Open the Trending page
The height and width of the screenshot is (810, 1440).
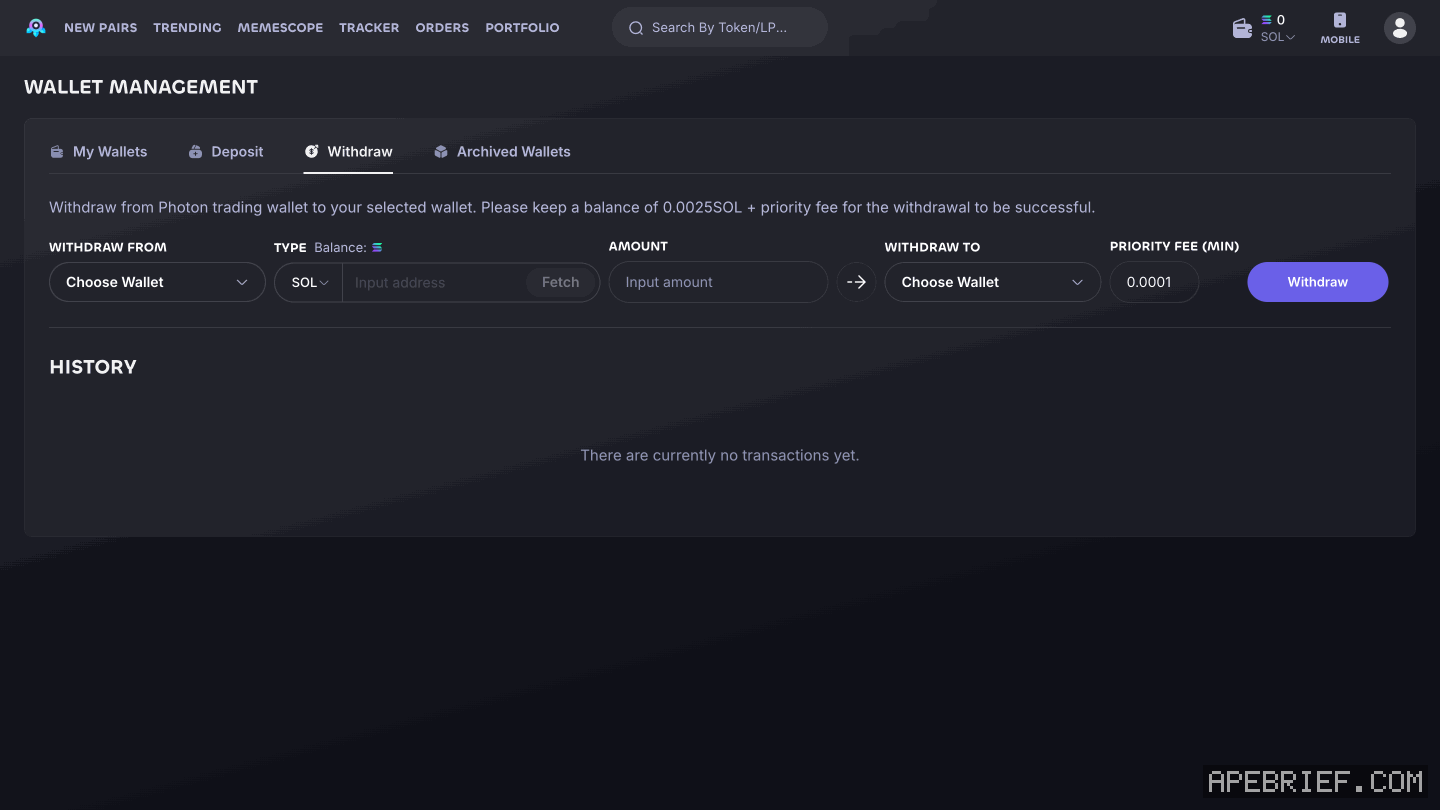click(187, 28)
